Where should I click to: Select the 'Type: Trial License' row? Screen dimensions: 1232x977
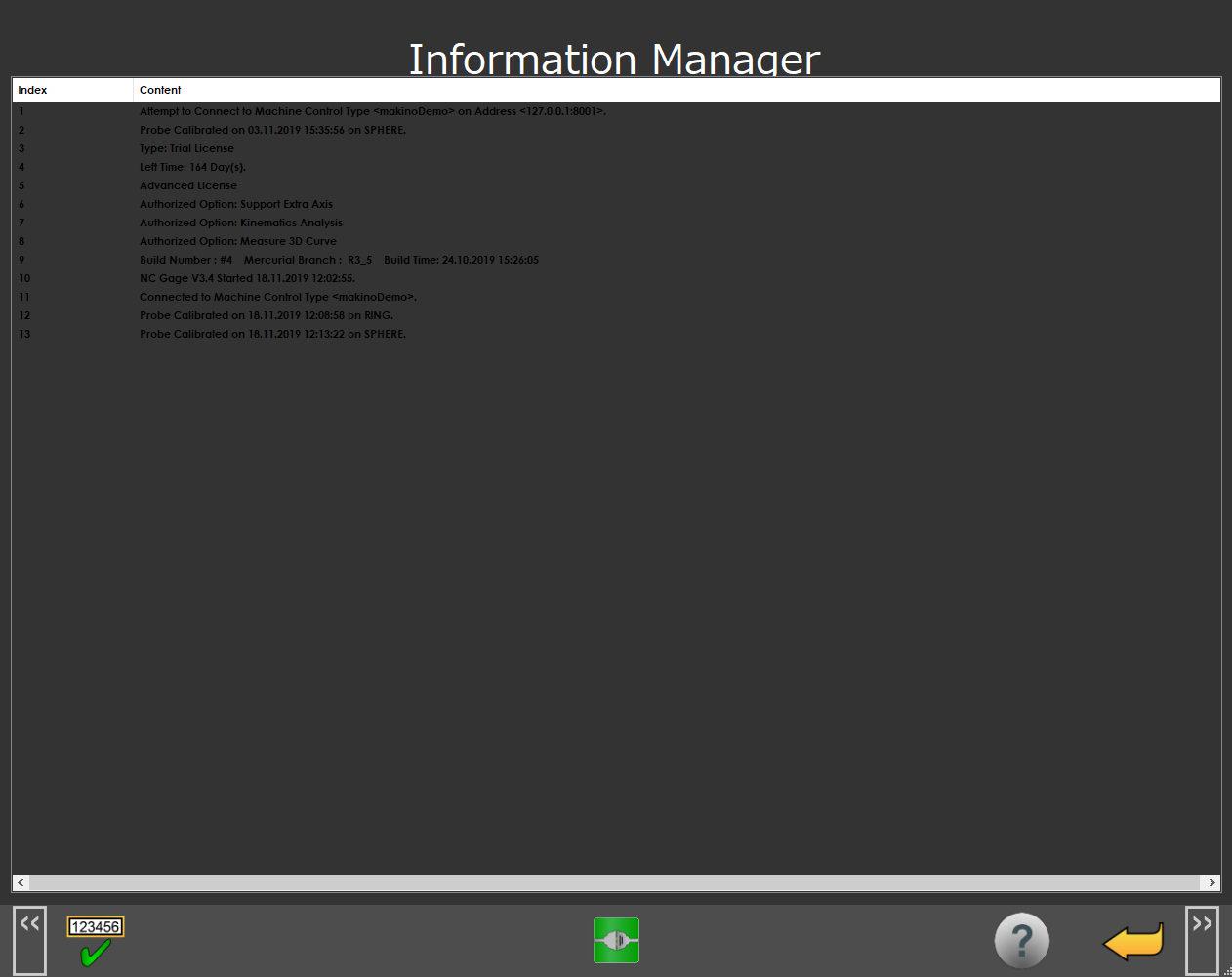click(186, 148)
